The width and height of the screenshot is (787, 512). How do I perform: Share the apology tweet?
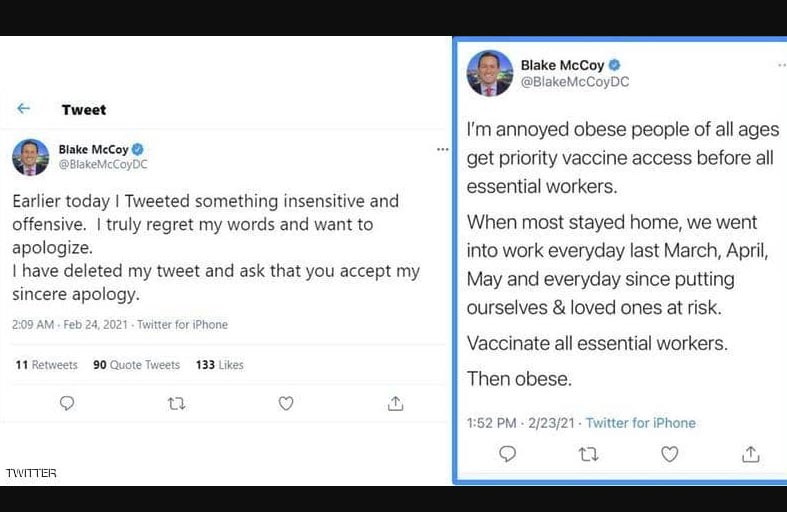click(395, 403)
